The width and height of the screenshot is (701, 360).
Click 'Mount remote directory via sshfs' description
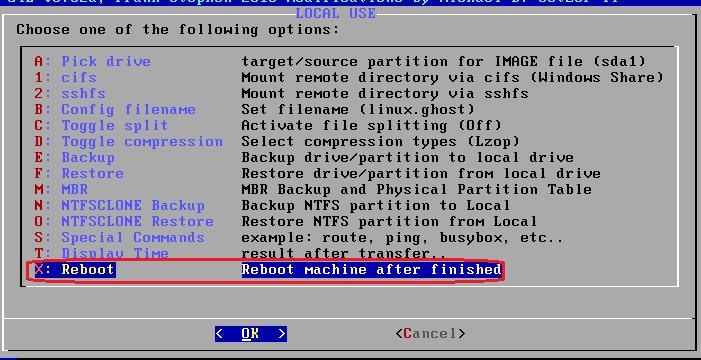point(385,93)
